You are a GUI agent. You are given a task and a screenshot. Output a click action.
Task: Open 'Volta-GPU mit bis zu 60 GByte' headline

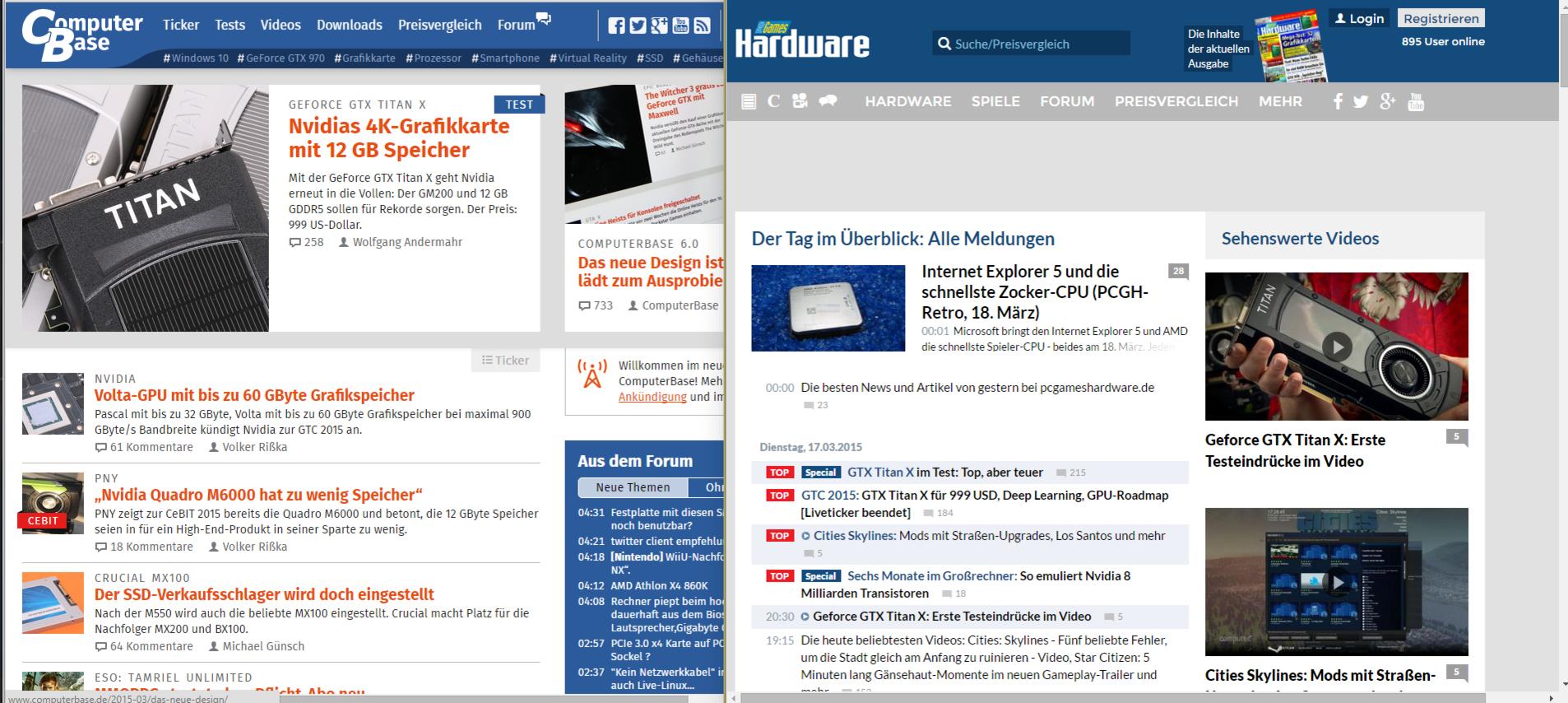click(x=254, y=395)
